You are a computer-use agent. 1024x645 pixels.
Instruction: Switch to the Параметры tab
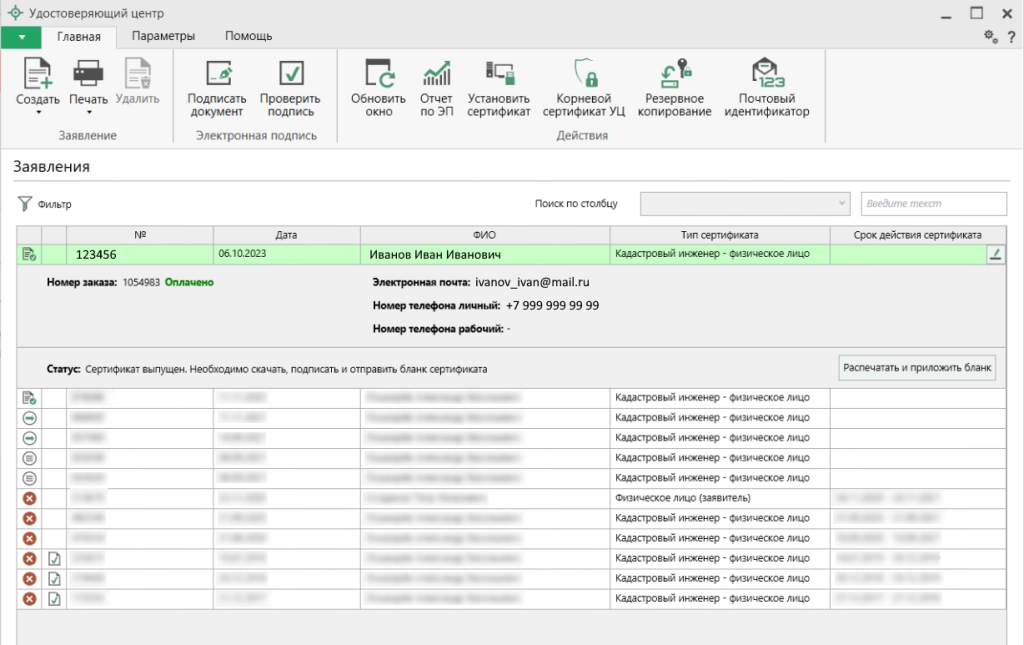tap(163, 36)
